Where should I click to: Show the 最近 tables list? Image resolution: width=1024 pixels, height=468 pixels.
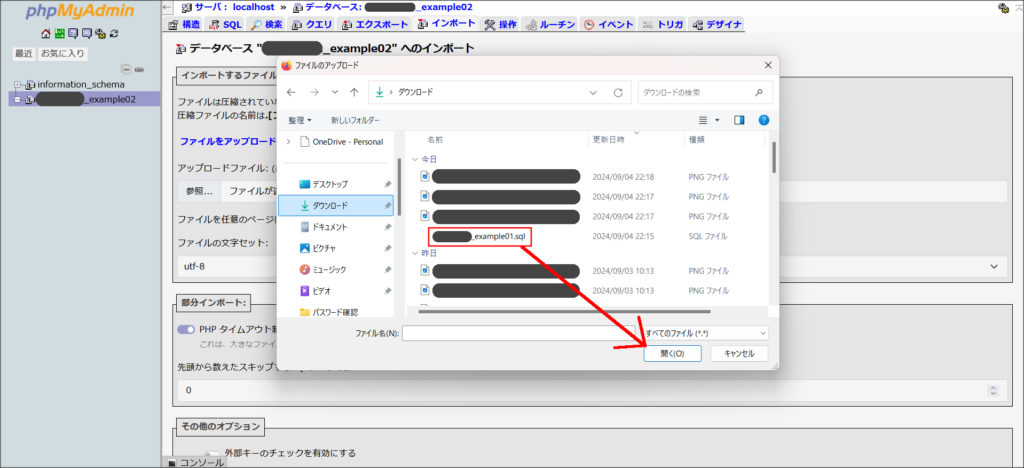24,54
